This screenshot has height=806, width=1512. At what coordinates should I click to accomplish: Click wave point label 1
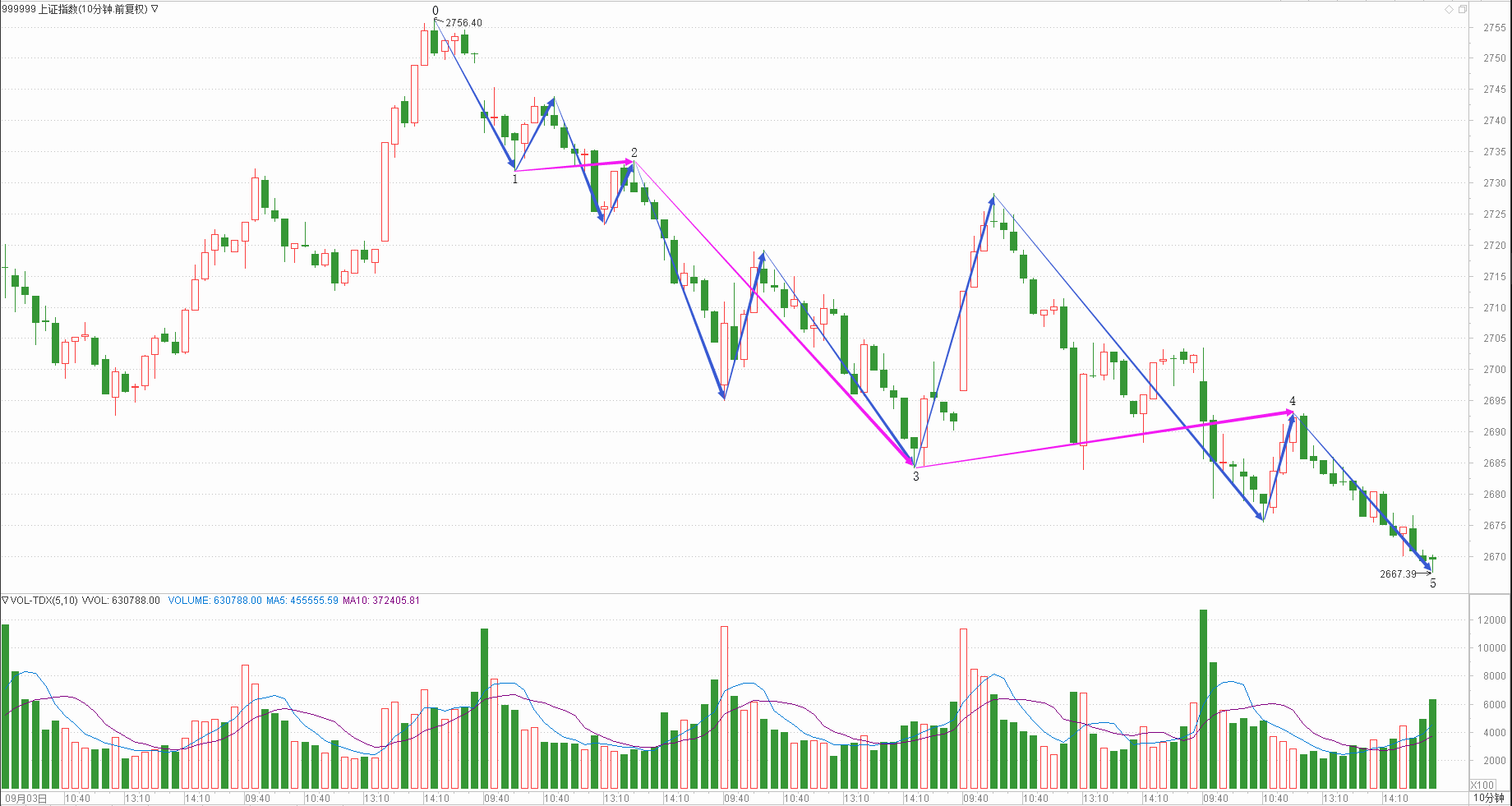coord(515,179)
